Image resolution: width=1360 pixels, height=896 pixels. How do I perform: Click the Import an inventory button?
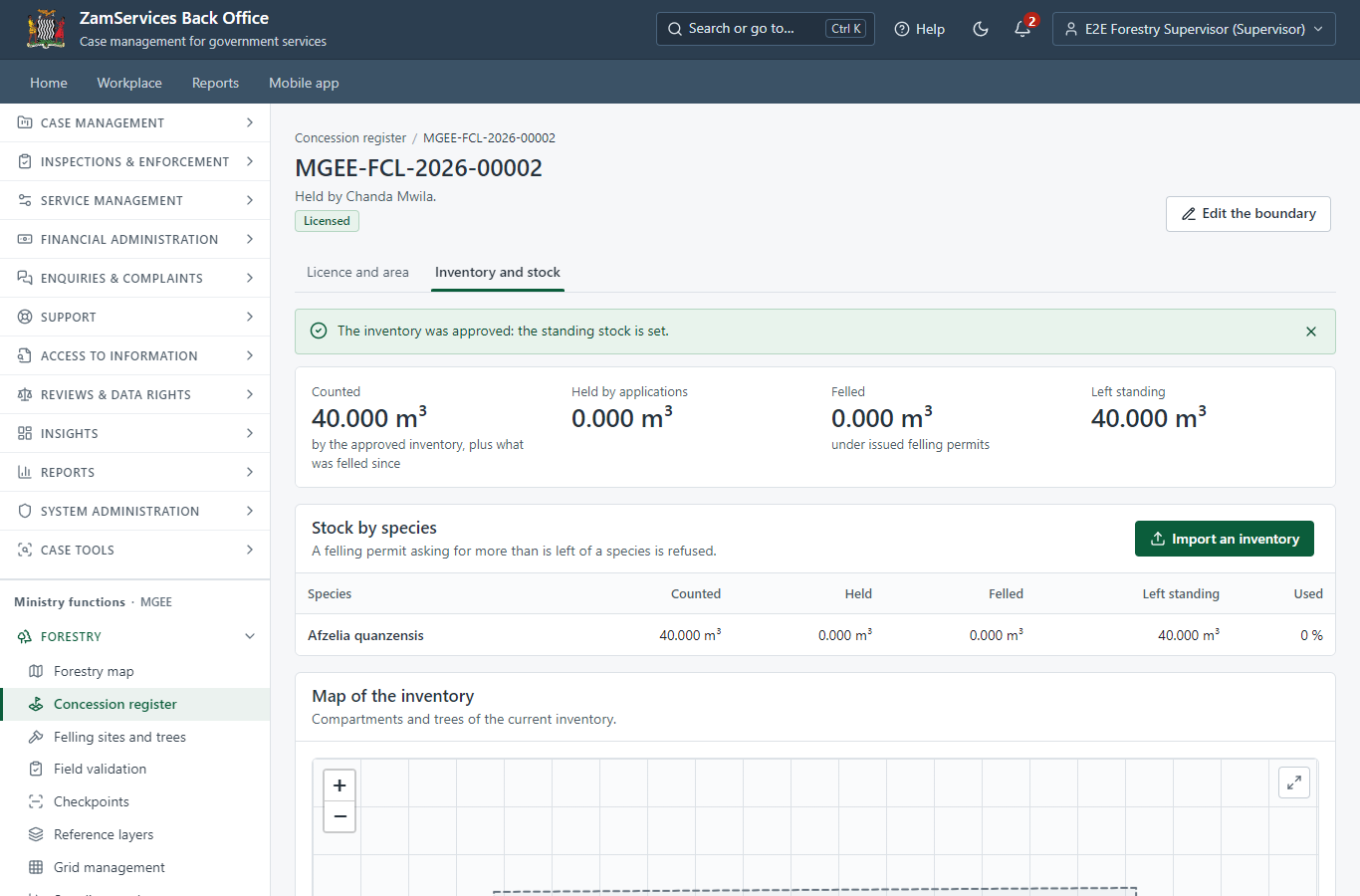pyautogui.click(x=1225, y=539)
